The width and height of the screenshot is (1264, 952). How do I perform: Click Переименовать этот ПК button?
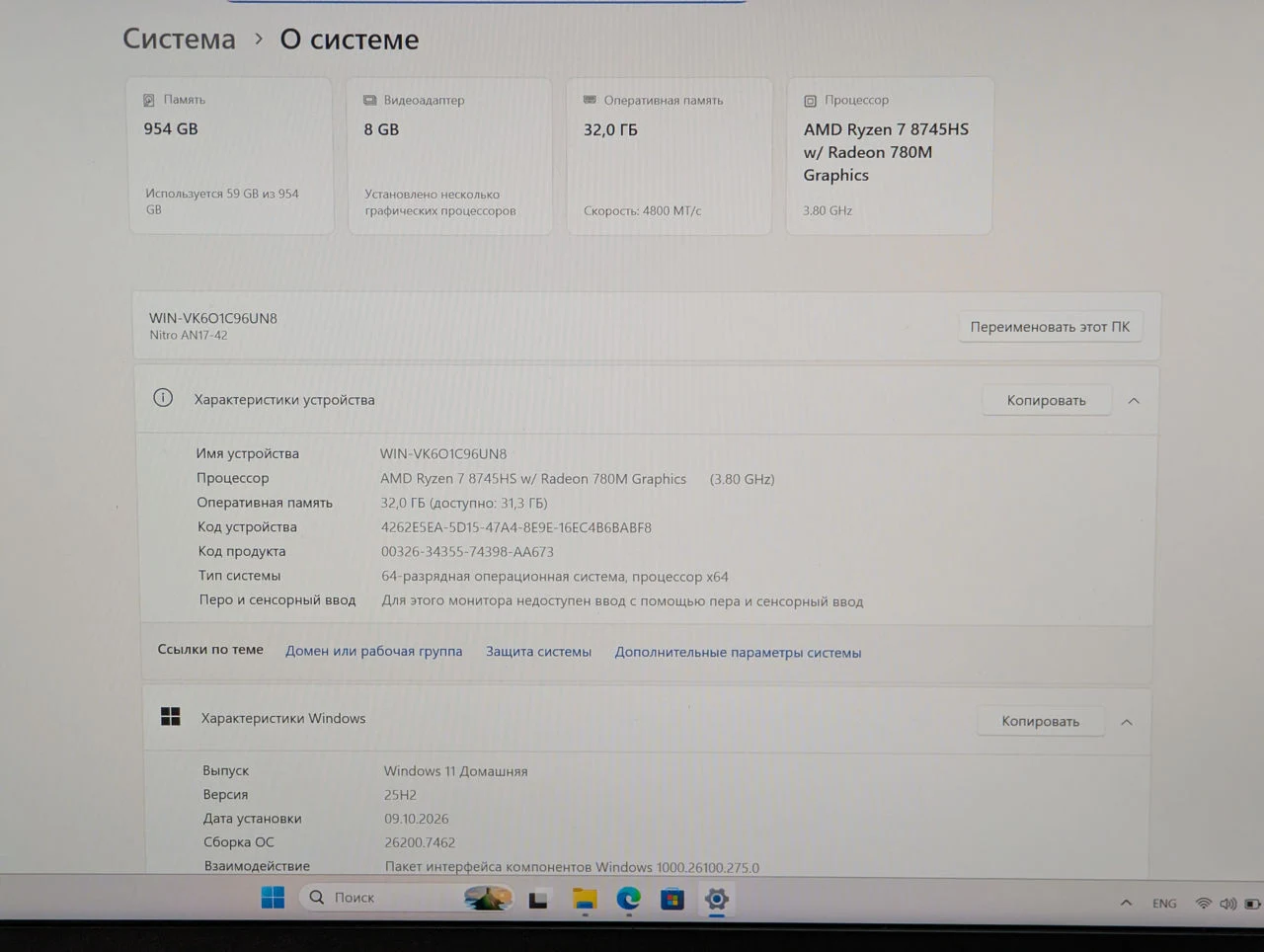click(1050, 327)
